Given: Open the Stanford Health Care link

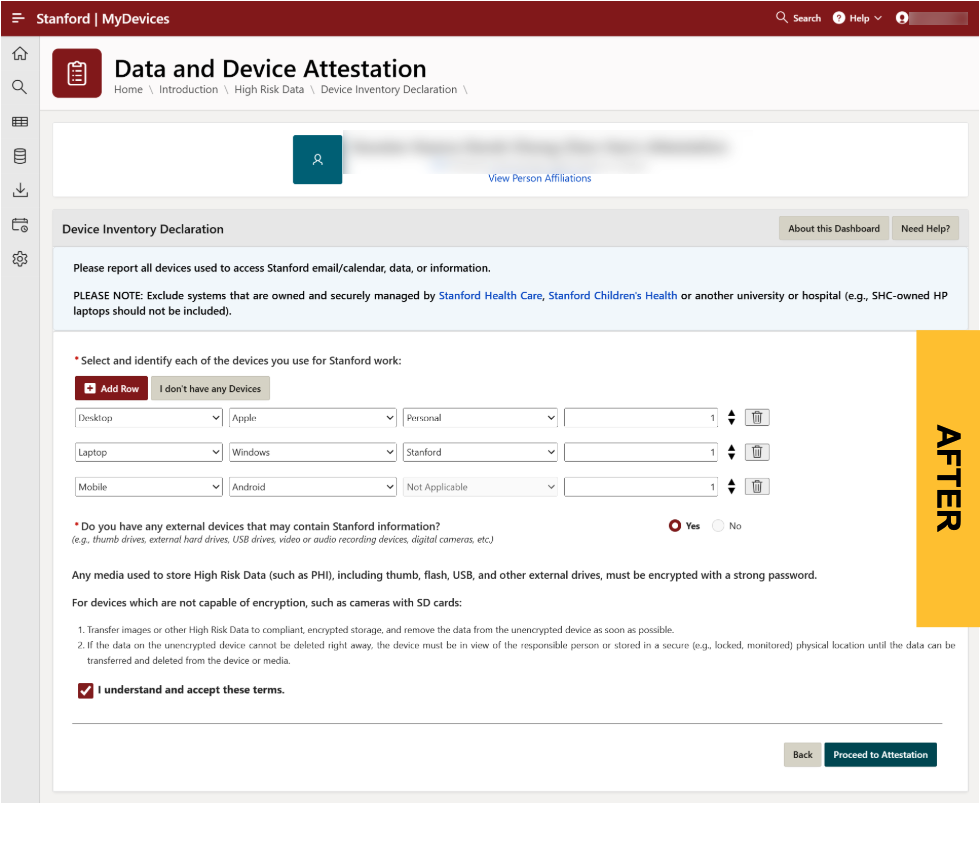Looking at the screenshot, I should 490,296.
